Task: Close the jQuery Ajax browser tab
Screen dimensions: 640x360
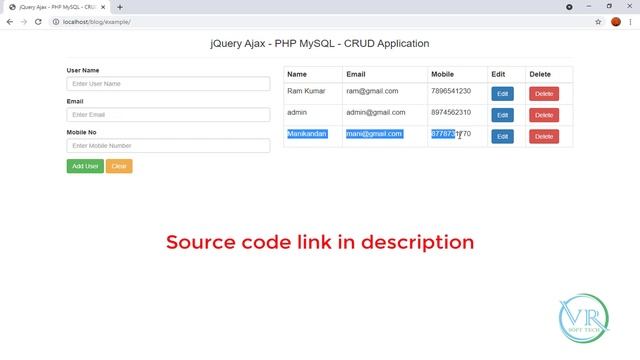Action: pyautogui.click(x=103, y=7)
